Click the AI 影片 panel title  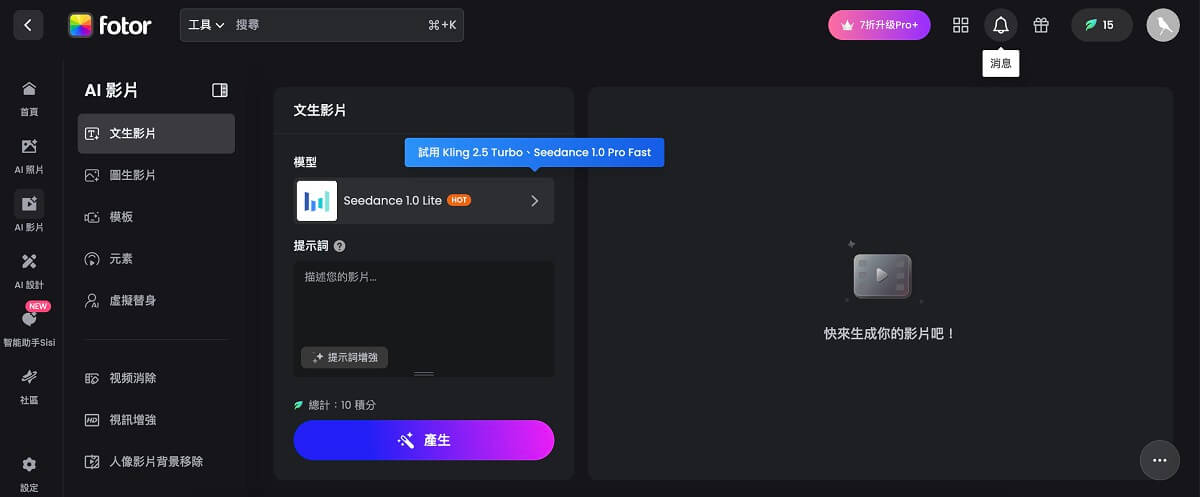(x=111, y=90)
